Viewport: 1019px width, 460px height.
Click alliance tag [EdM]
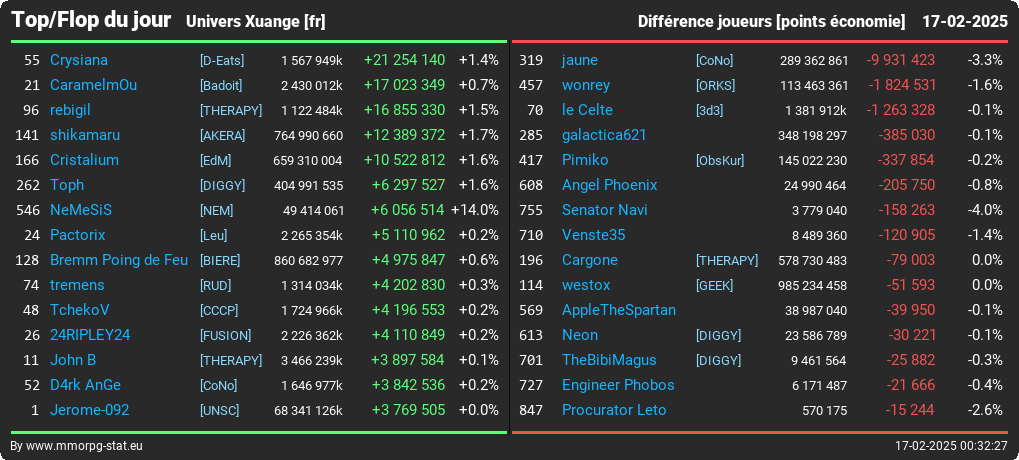(x=216, y=160)
